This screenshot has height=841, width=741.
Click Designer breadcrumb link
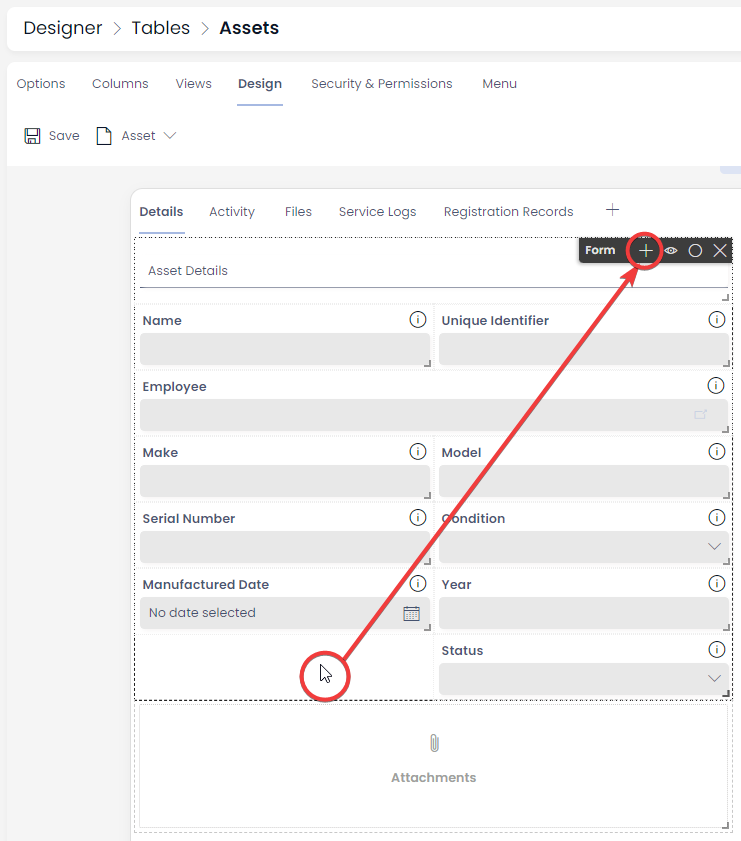pyautogui.click(x=63, y=28)
